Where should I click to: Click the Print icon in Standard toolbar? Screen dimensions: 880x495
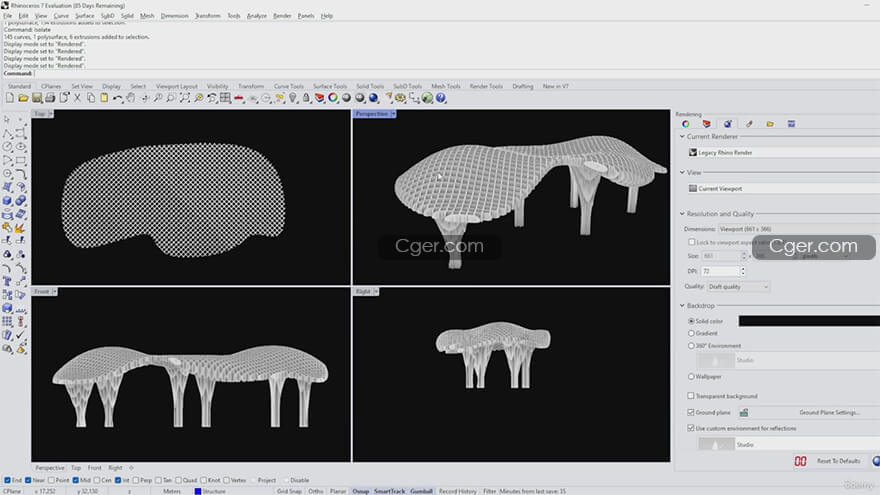click(50, 98)
